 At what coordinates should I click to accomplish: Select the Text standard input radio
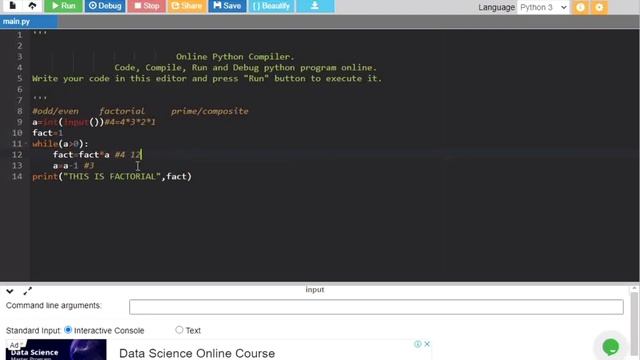point(179,330)
